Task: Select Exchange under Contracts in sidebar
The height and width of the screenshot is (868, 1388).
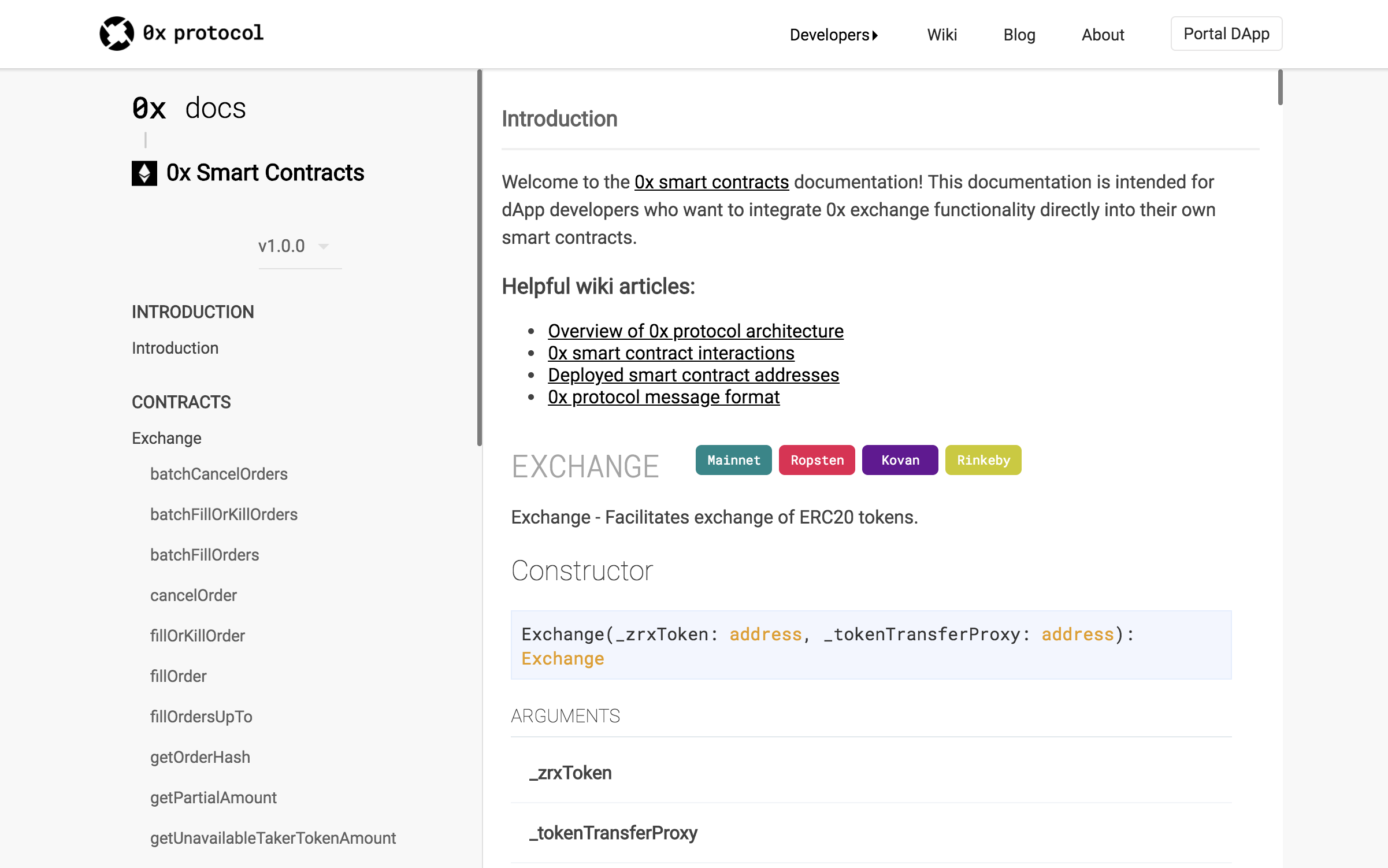Action: coord(166,438)
